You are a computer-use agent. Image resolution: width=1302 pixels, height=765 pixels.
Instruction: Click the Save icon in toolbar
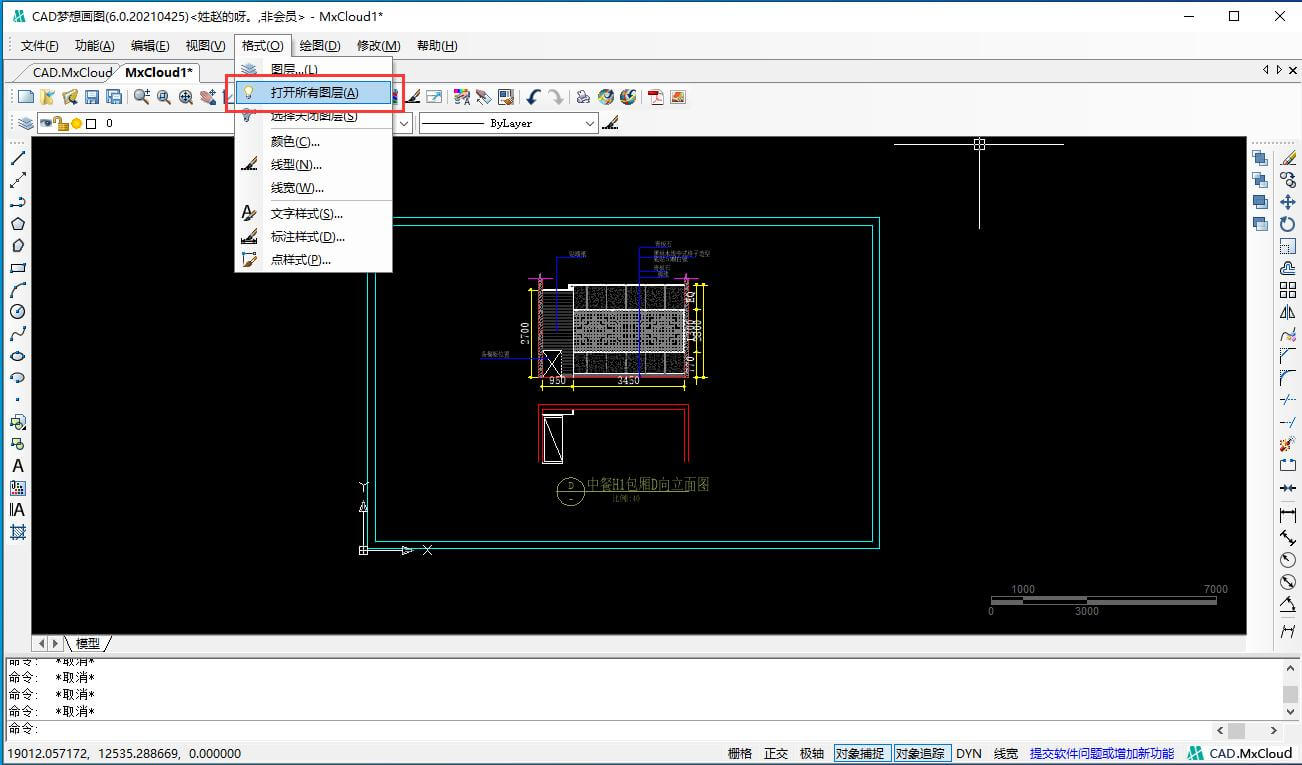(92, 97)
